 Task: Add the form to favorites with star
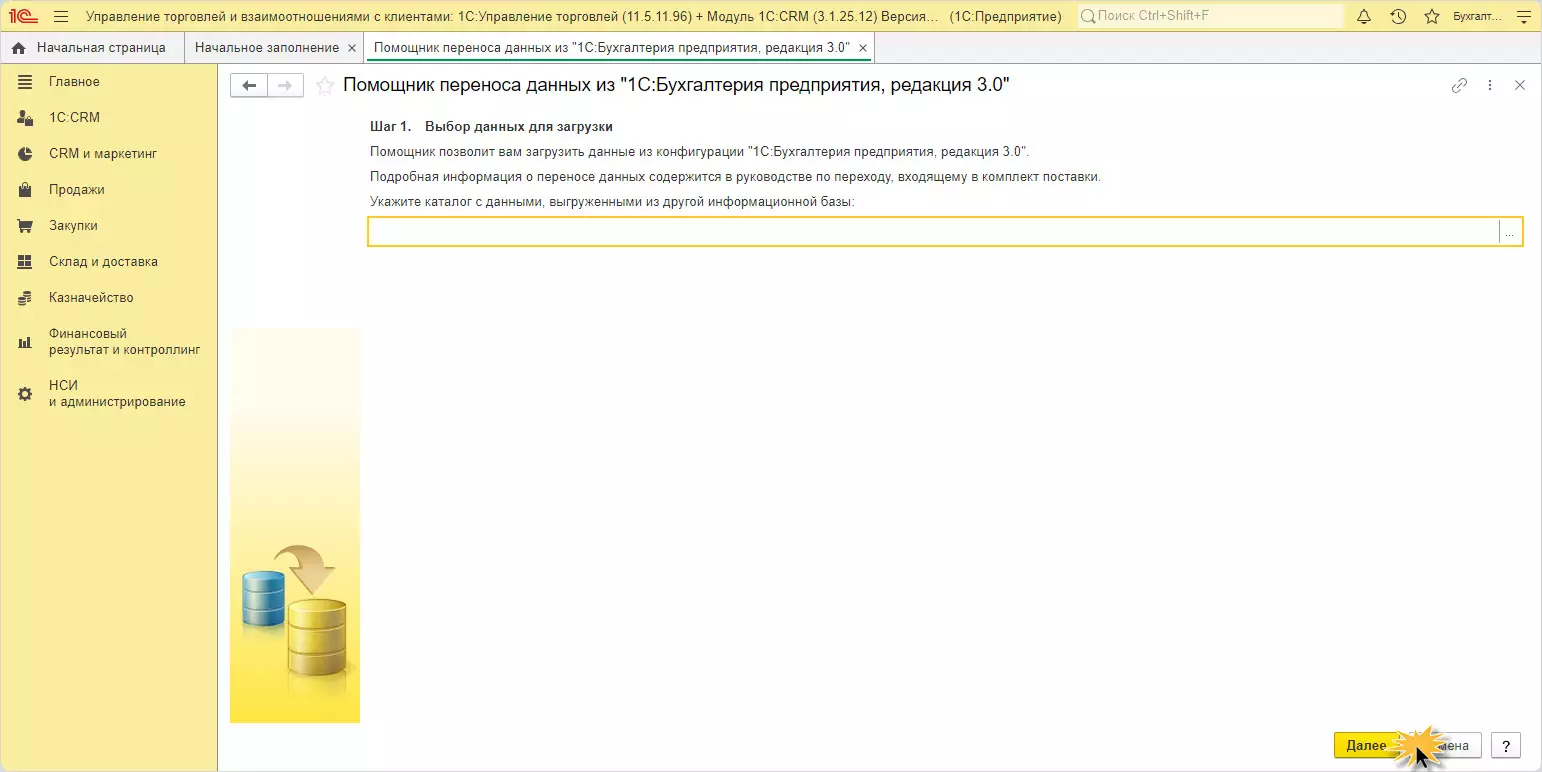pyautogui.click(x=324, y=86)
